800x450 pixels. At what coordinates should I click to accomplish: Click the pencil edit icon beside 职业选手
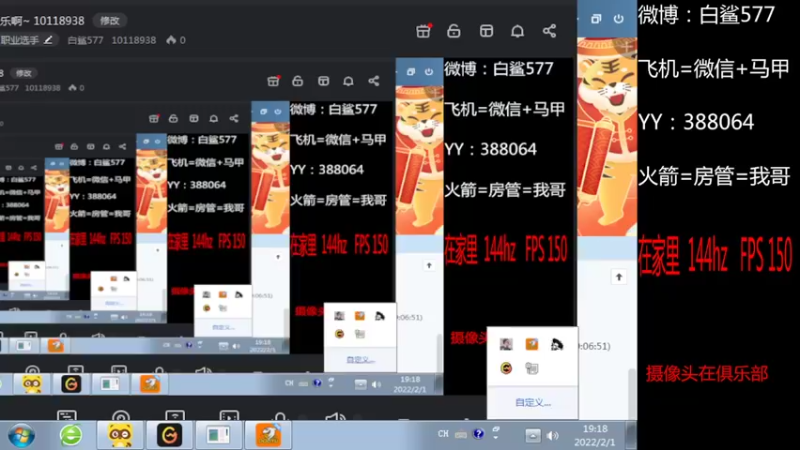(x=48, y=40)
